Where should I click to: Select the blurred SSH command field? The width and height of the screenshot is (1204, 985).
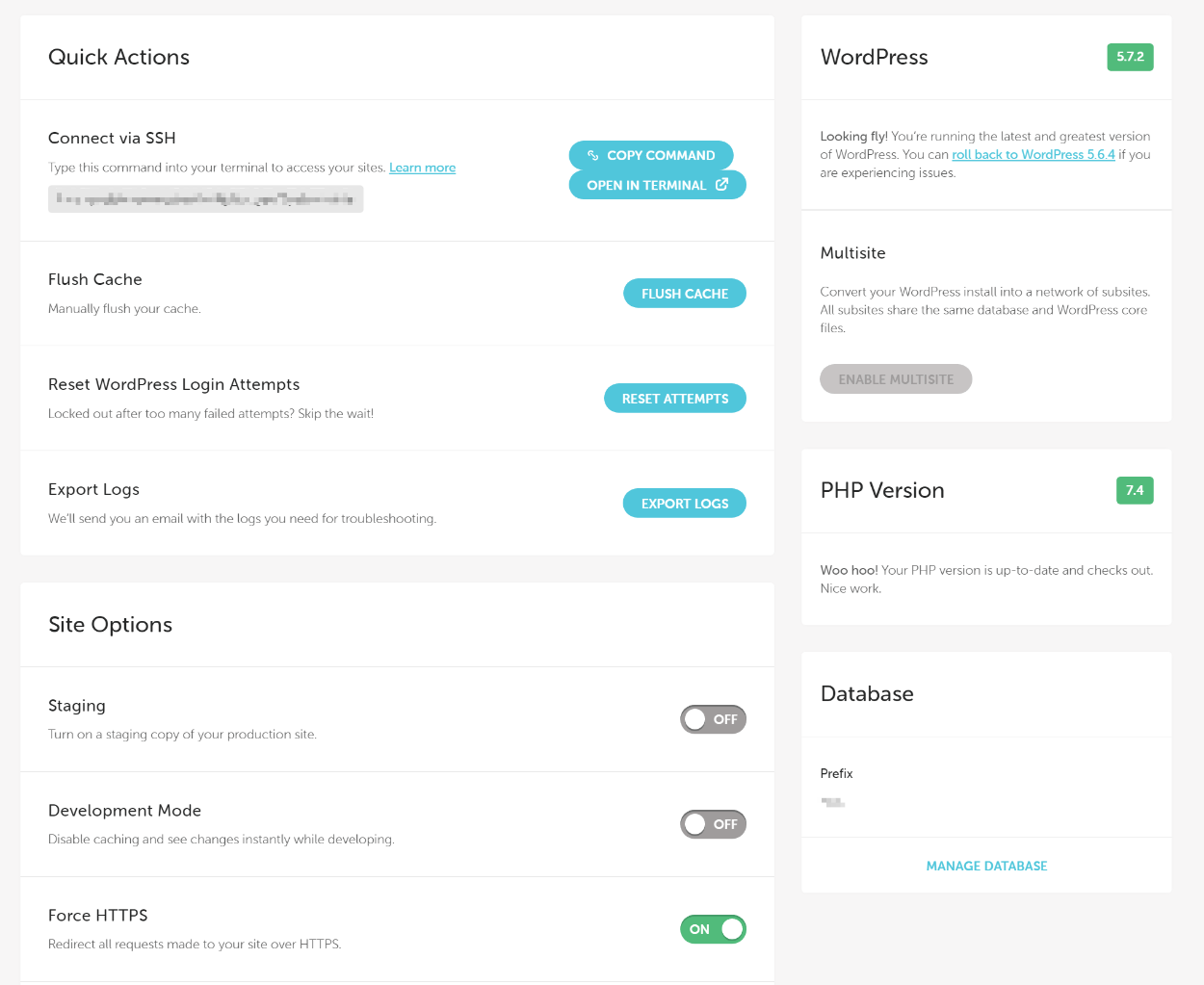pyautogui.click(x=205, y=199)
